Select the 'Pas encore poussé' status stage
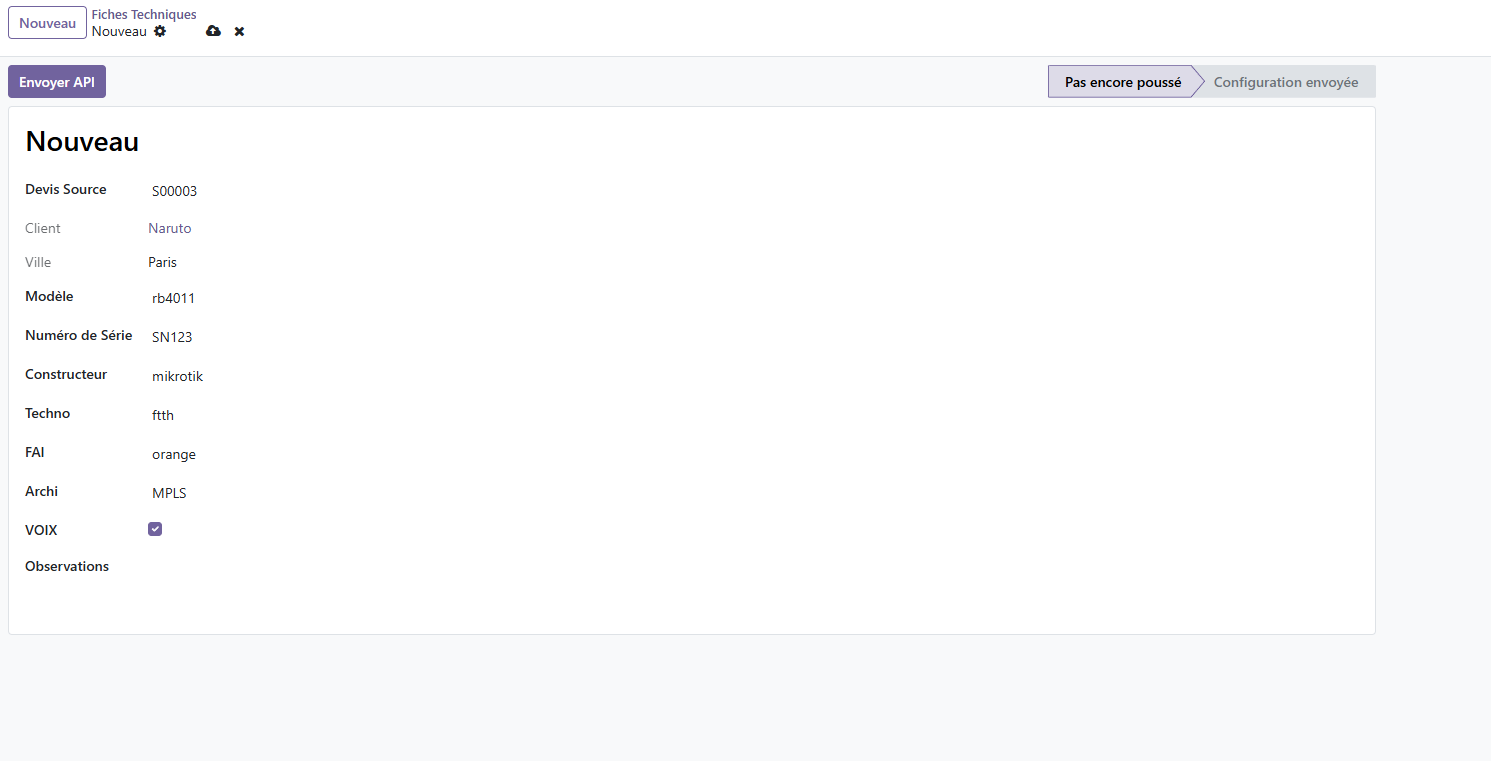 [1122, 82]
